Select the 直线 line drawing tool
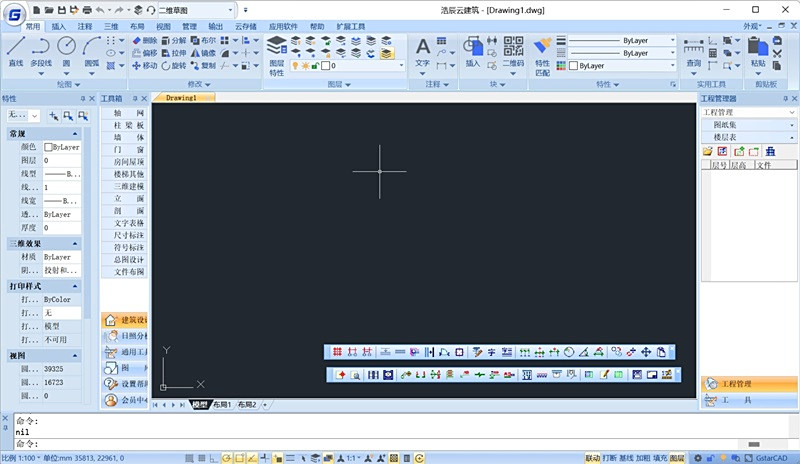This screenshot has height=464, width=800. coord(16,52)
